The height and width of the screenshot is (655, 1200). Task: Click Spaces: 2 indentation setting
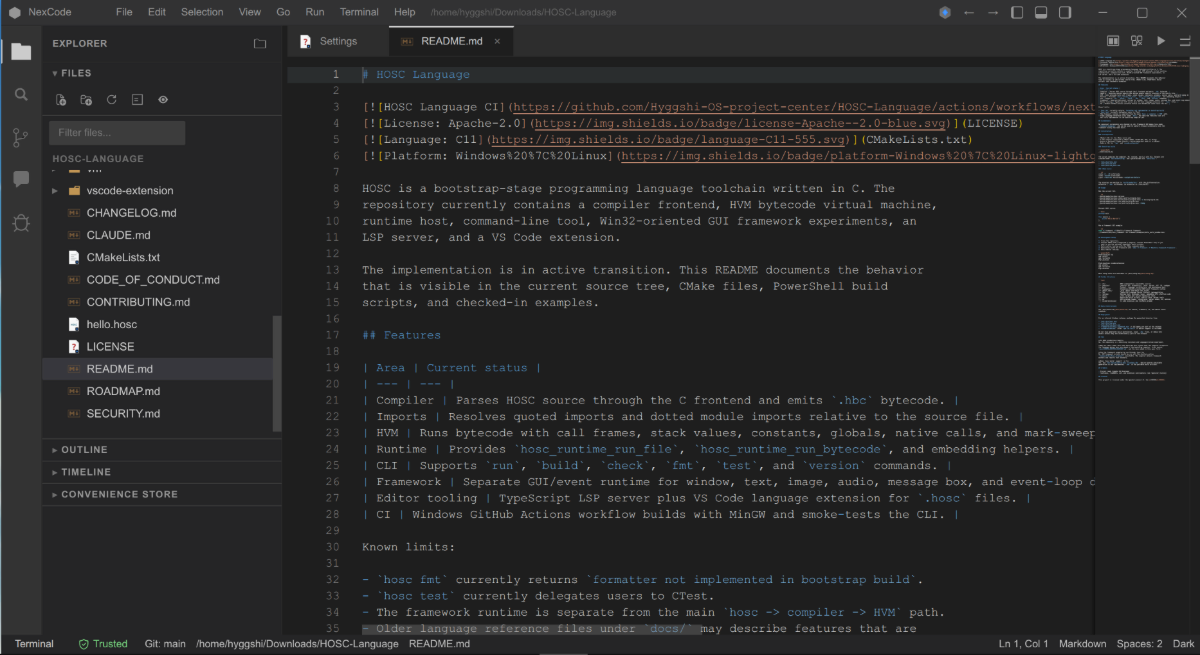[1139, 644]
